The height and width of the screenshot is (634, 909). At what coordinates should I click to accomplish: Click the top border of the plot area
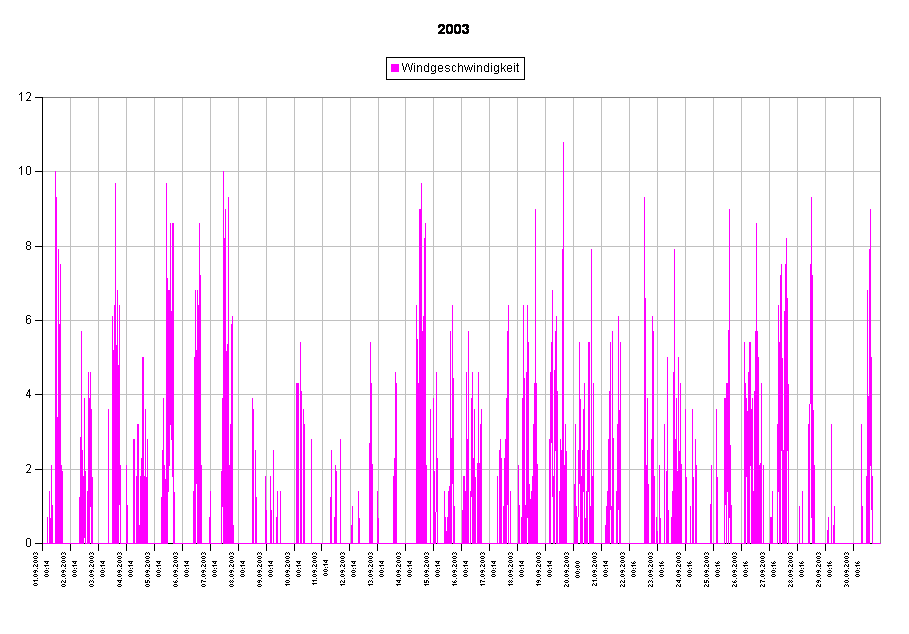[x=460, y=97]
